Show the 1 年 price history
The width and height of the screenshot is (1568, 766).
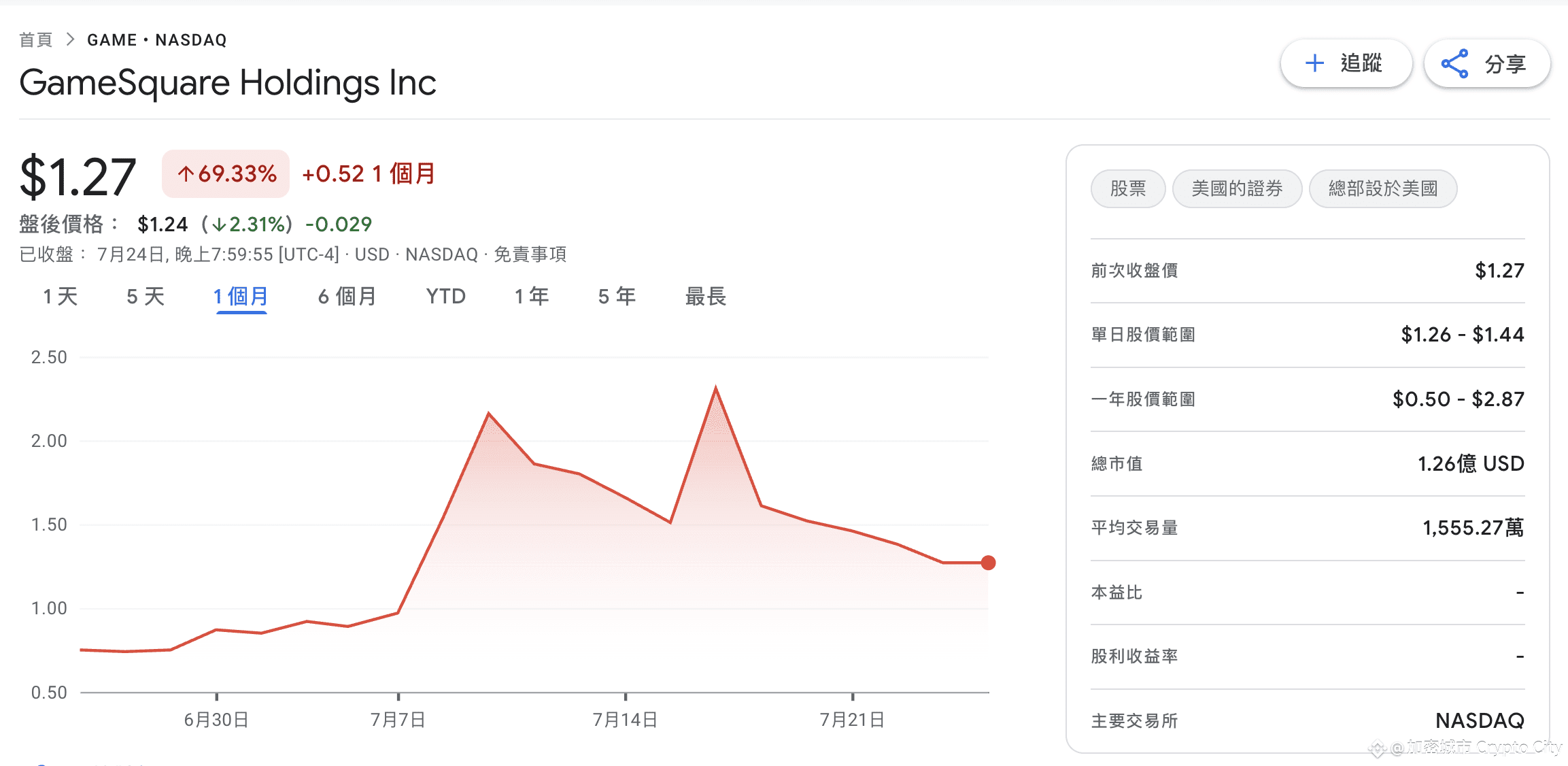pos(532,296)
